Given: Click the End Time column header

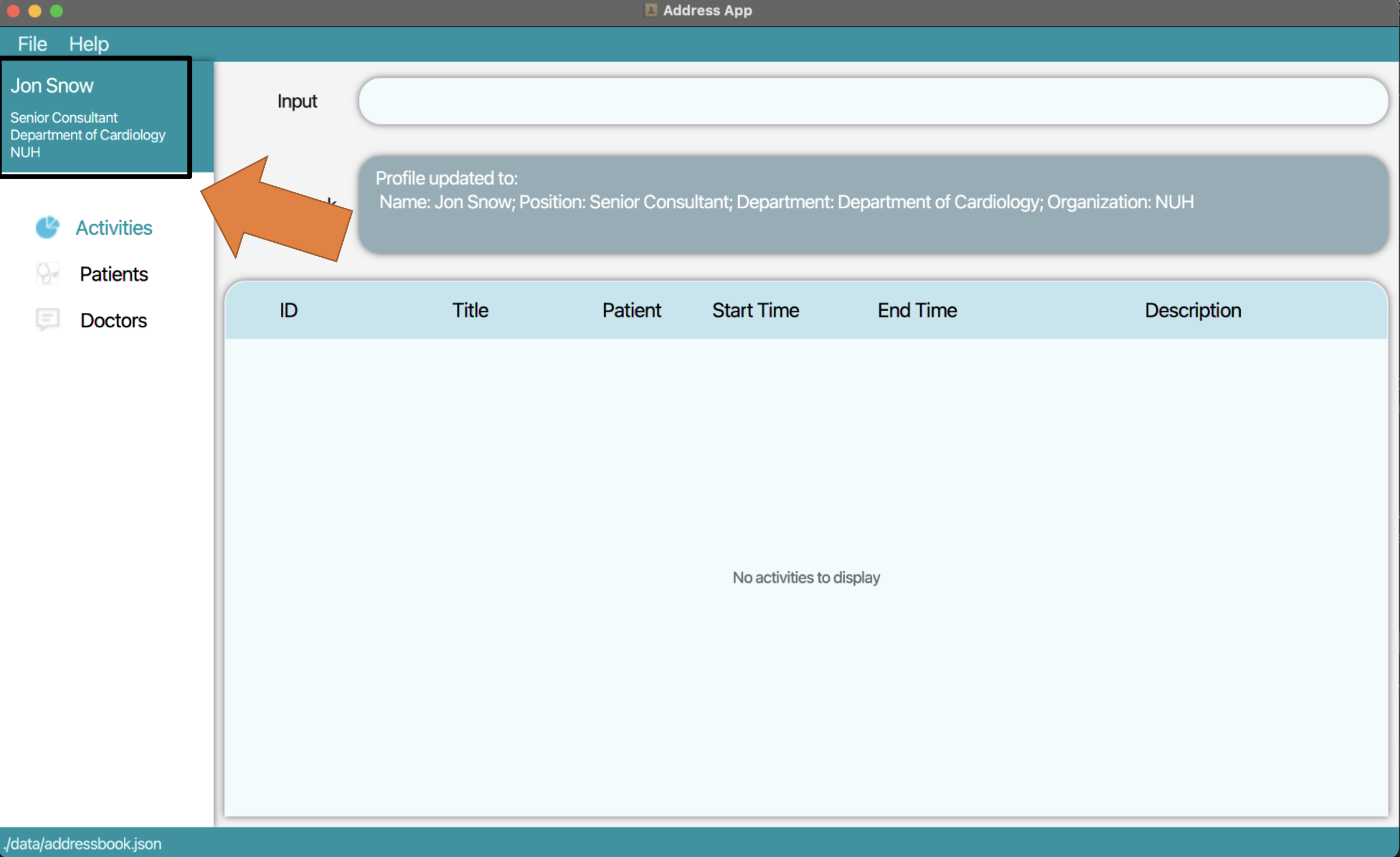Looking at the screenshot, I should [x=916, y=310].
